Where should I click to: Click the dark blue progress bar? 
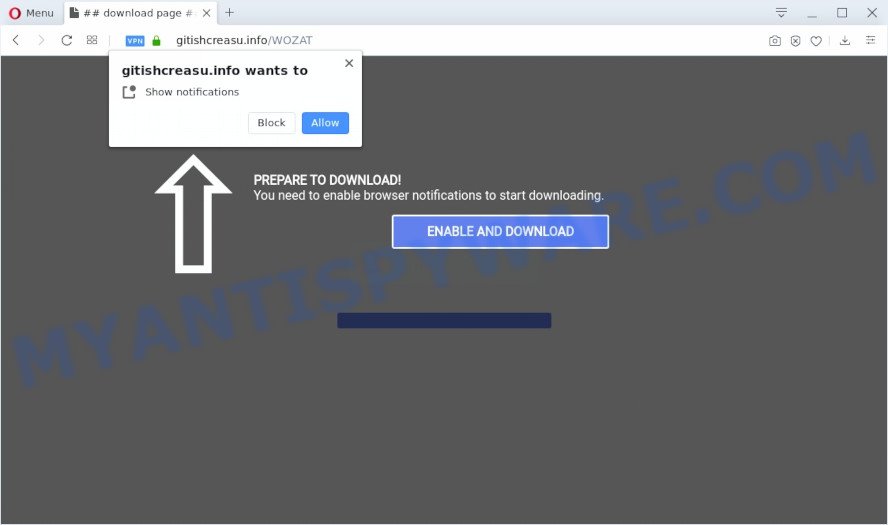444,321
